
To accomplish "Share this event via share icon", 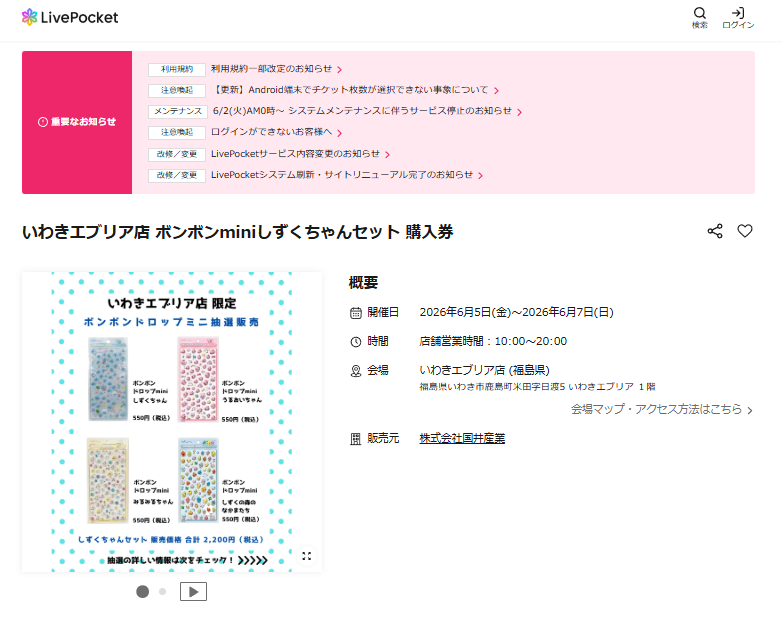I will (715, 231).
